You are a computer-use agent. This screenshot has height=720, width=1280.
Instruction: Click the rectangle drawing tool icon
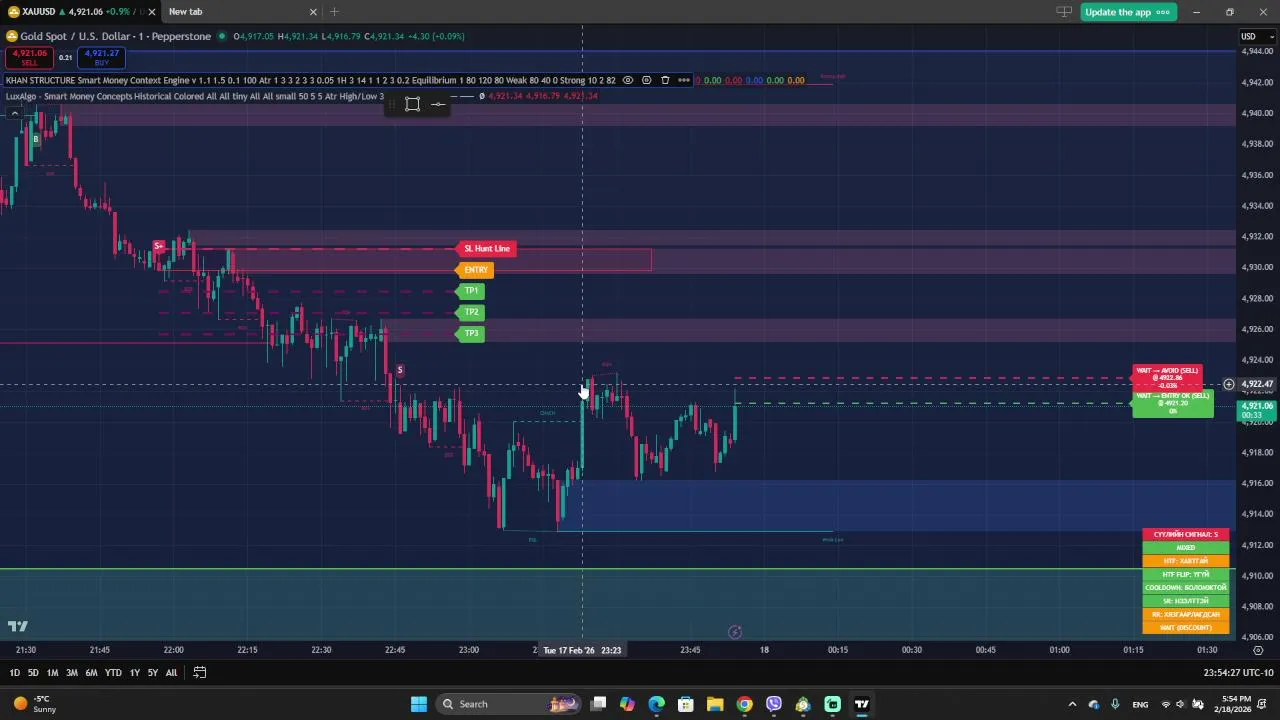[412, 104]
